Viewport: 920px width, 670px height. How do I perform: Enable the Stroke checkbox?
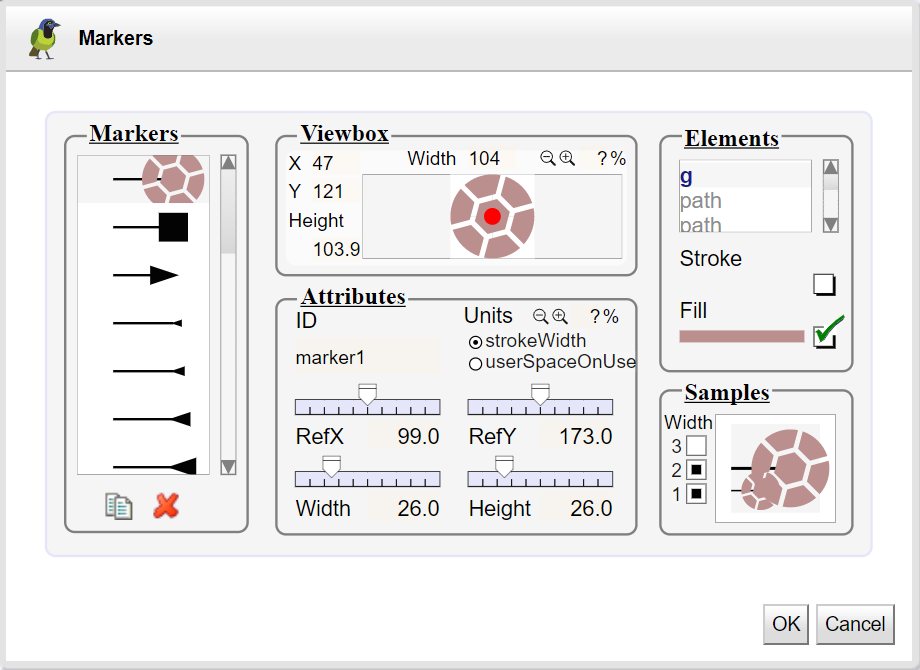[824, 285]
